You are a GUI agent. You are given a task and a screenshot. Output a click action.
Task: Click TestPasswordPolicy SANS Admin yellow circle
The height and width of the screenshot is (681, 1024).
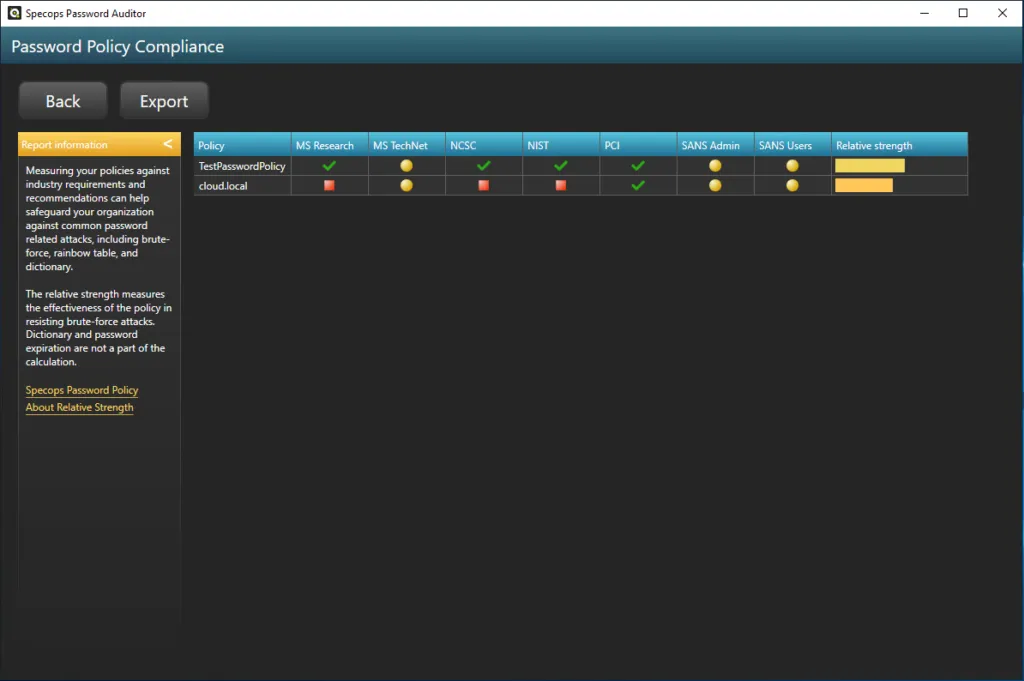pos(715,165)
